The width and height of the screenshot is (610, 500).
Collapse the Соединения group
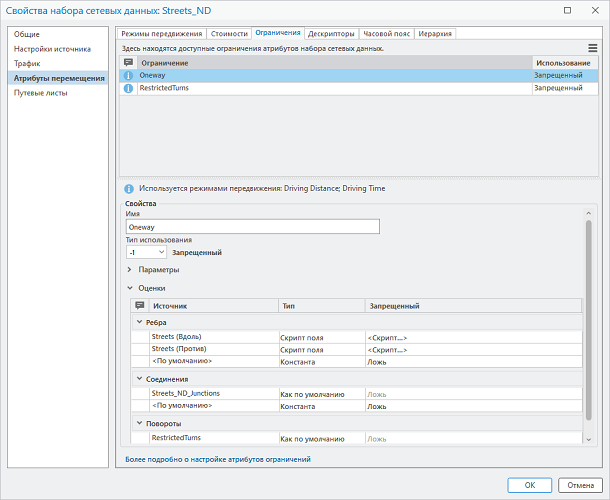138,379
